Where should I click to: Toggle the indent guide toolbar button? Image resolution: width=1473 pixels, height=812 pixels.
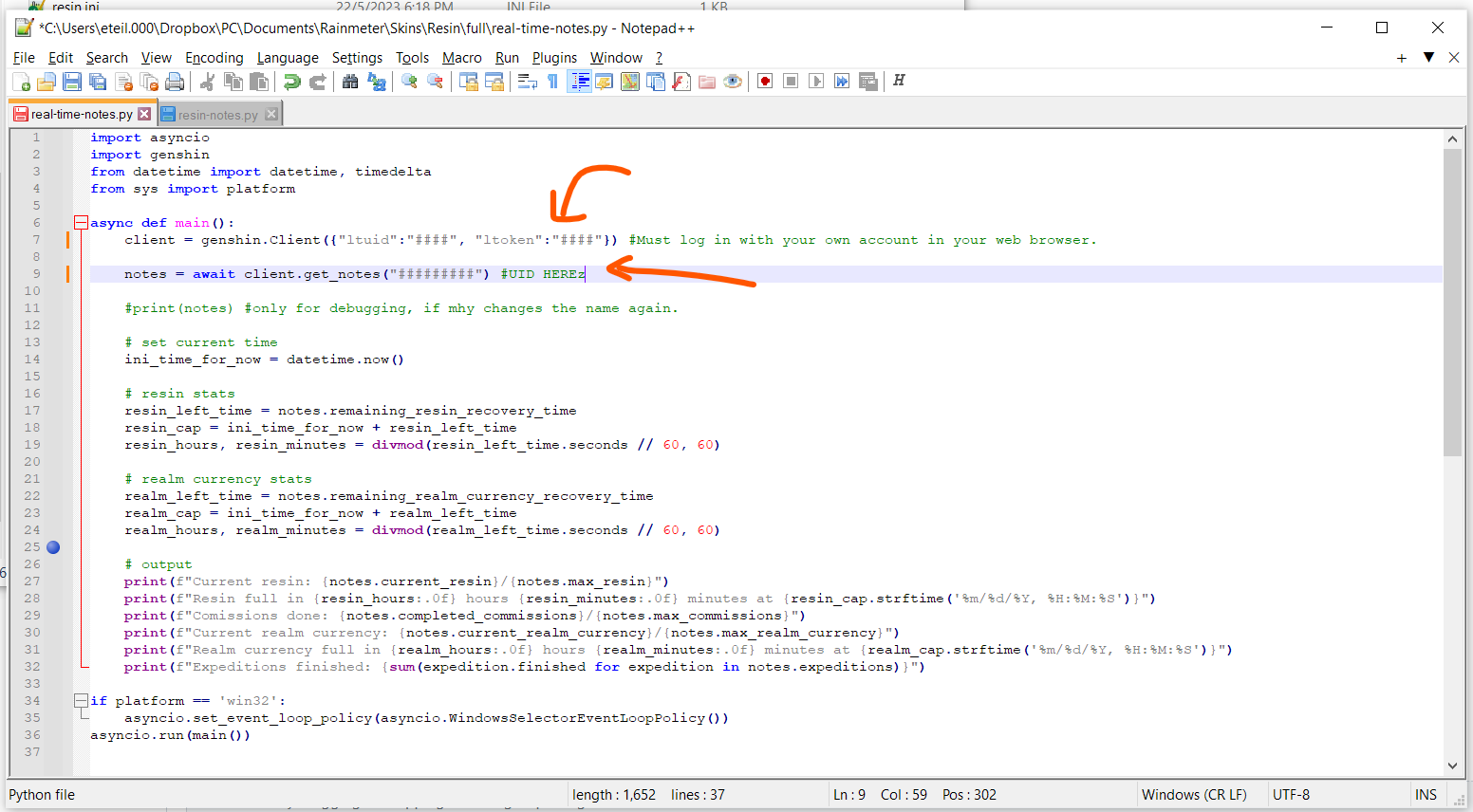tap(579, 82)
